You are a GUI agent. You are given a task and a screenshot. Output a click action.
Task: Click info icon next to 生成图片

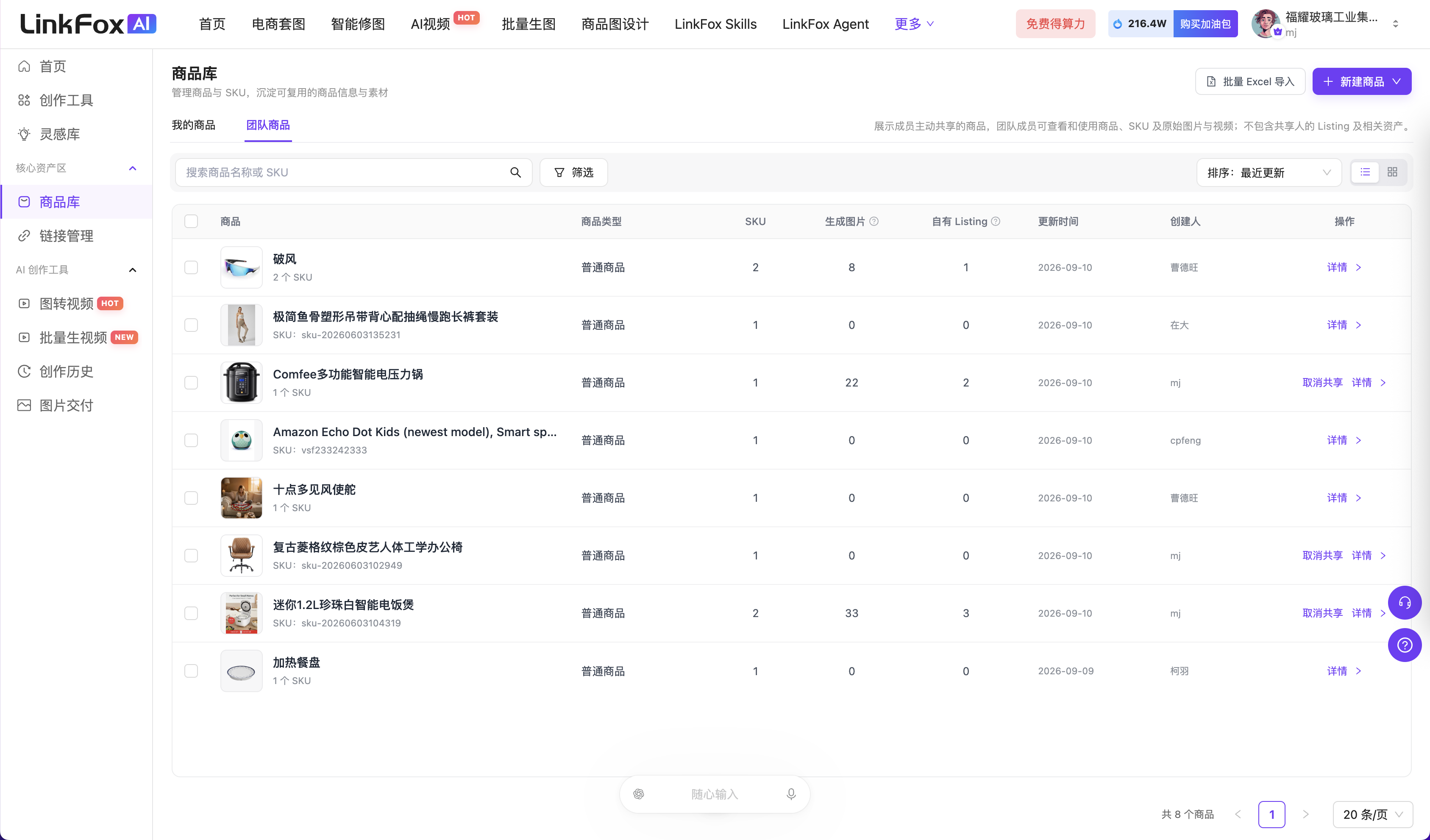tap(874, 221)
